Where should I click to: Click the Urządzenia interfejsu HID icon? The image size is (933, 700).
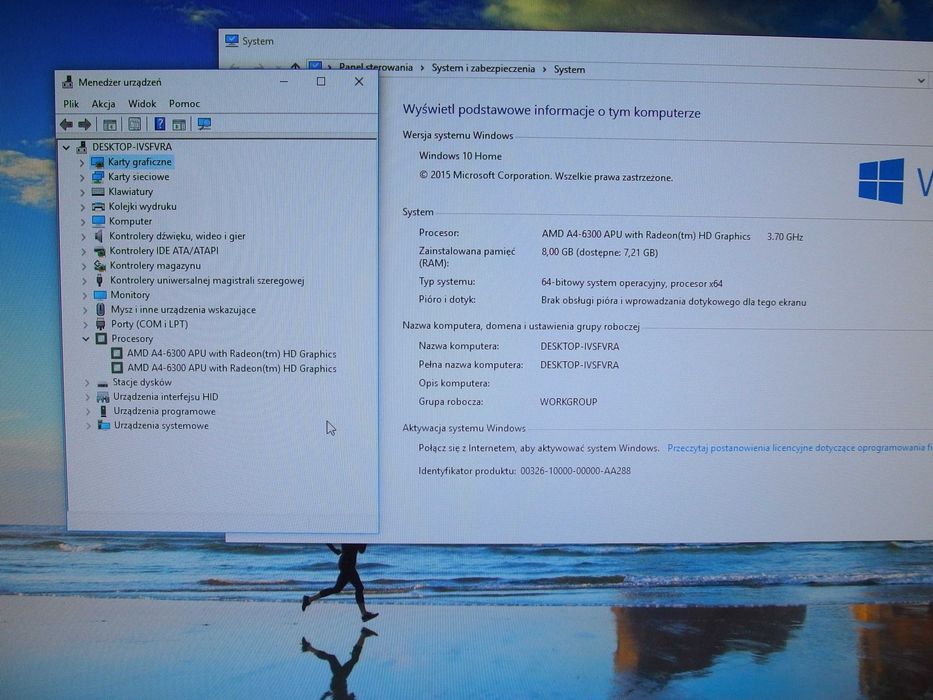click(x=103, y=397)
